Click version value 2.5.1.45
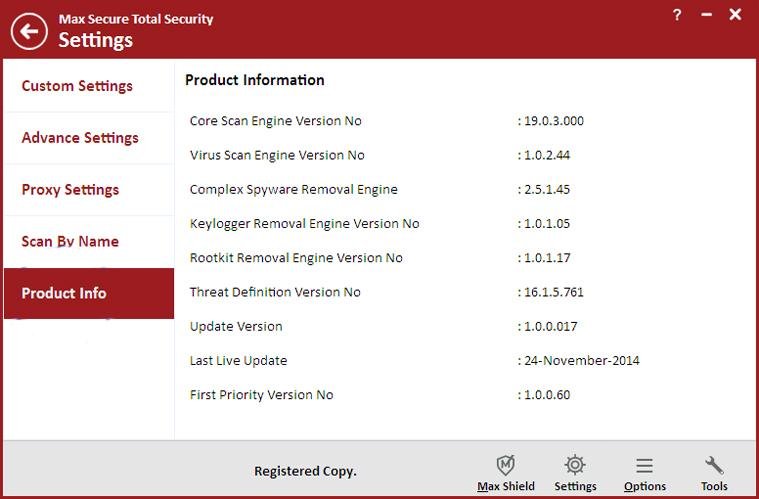 pyautogui.click(x=547, y=189)
